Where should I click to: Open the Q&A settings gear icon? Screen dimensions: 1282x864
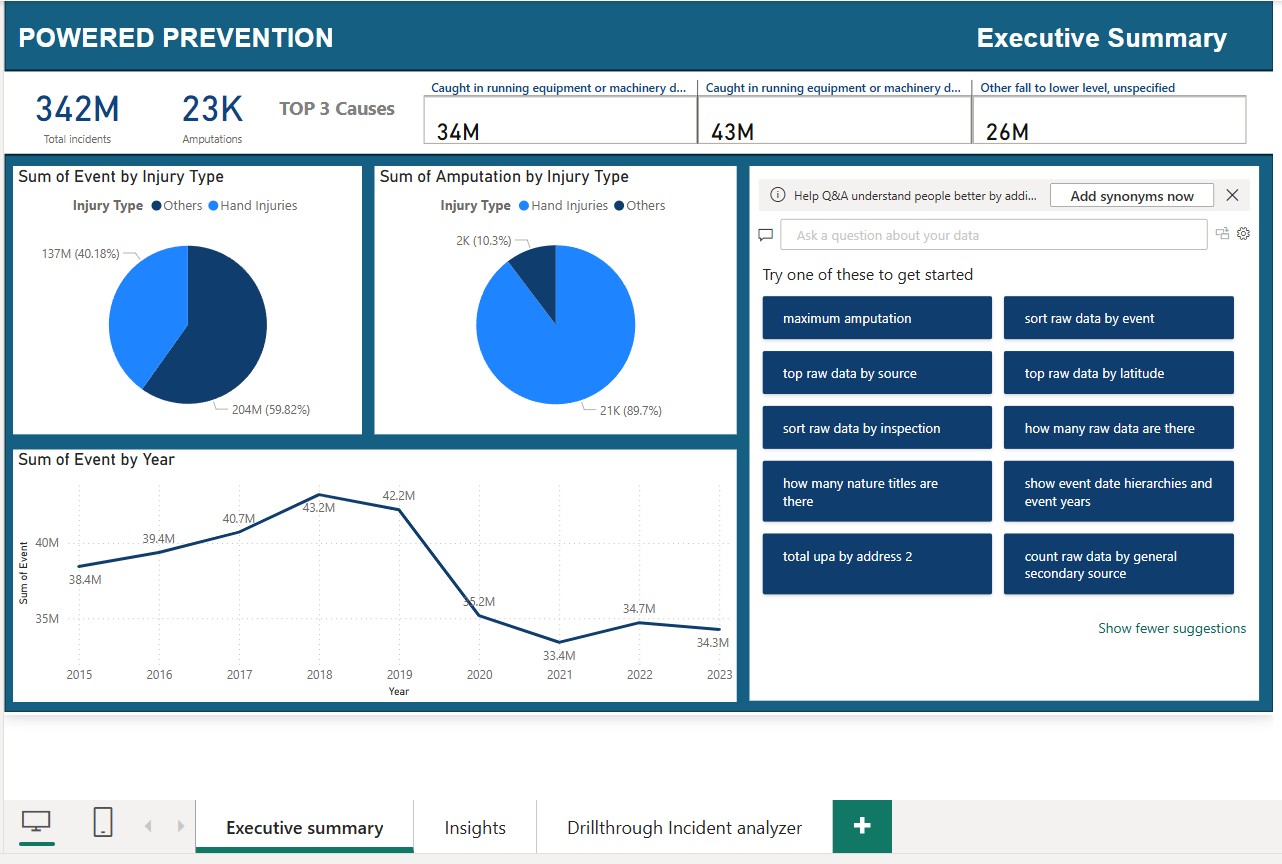(x=1242, y=232)
